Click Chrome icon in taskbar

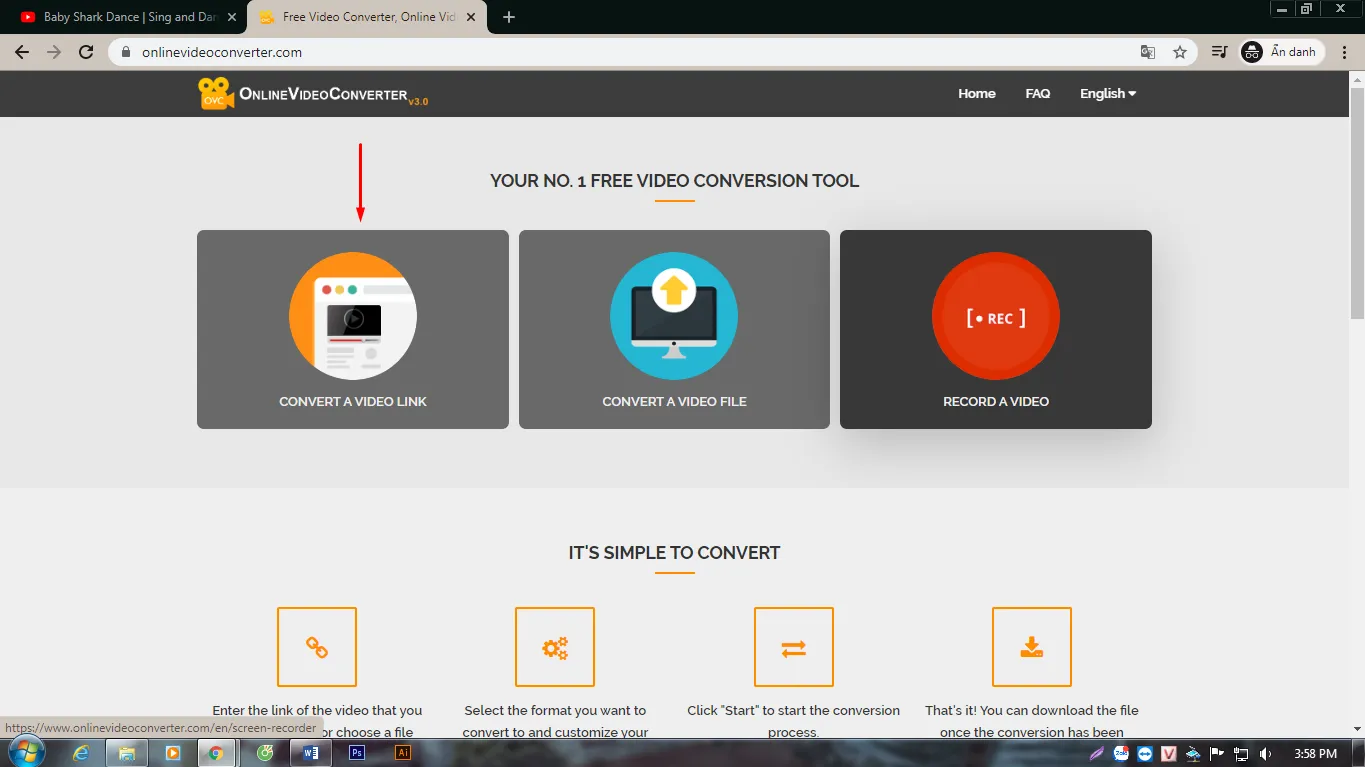coord(216,753)
